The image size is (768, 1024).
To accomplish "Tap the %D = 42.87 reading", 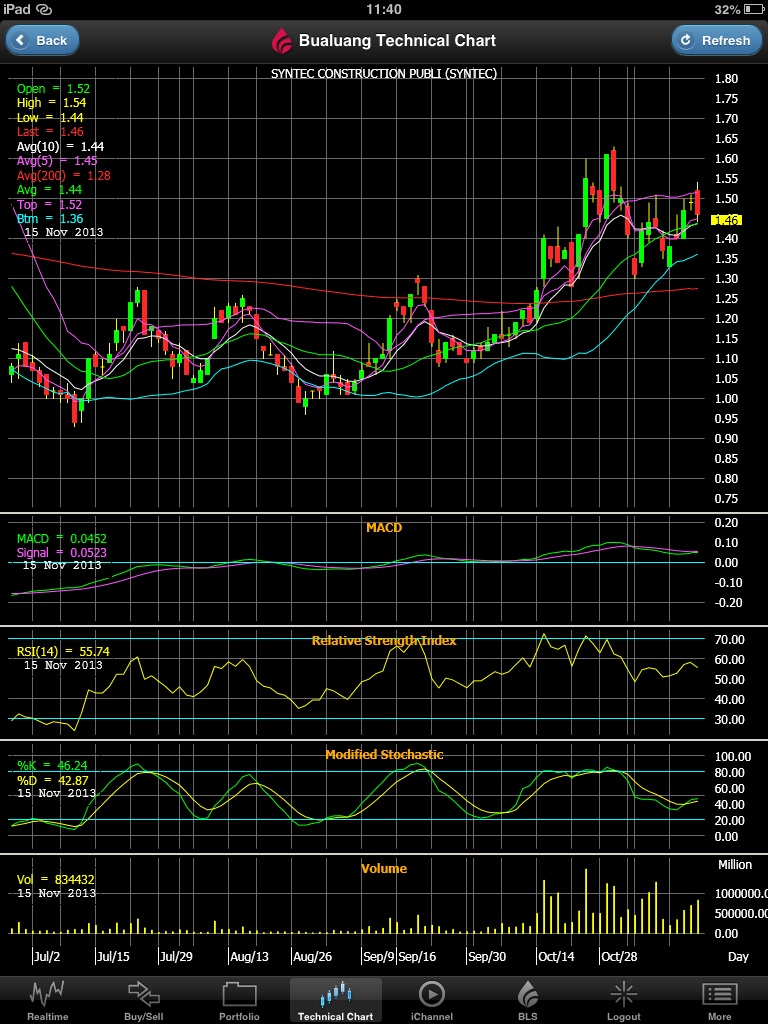I will [52, 780].
